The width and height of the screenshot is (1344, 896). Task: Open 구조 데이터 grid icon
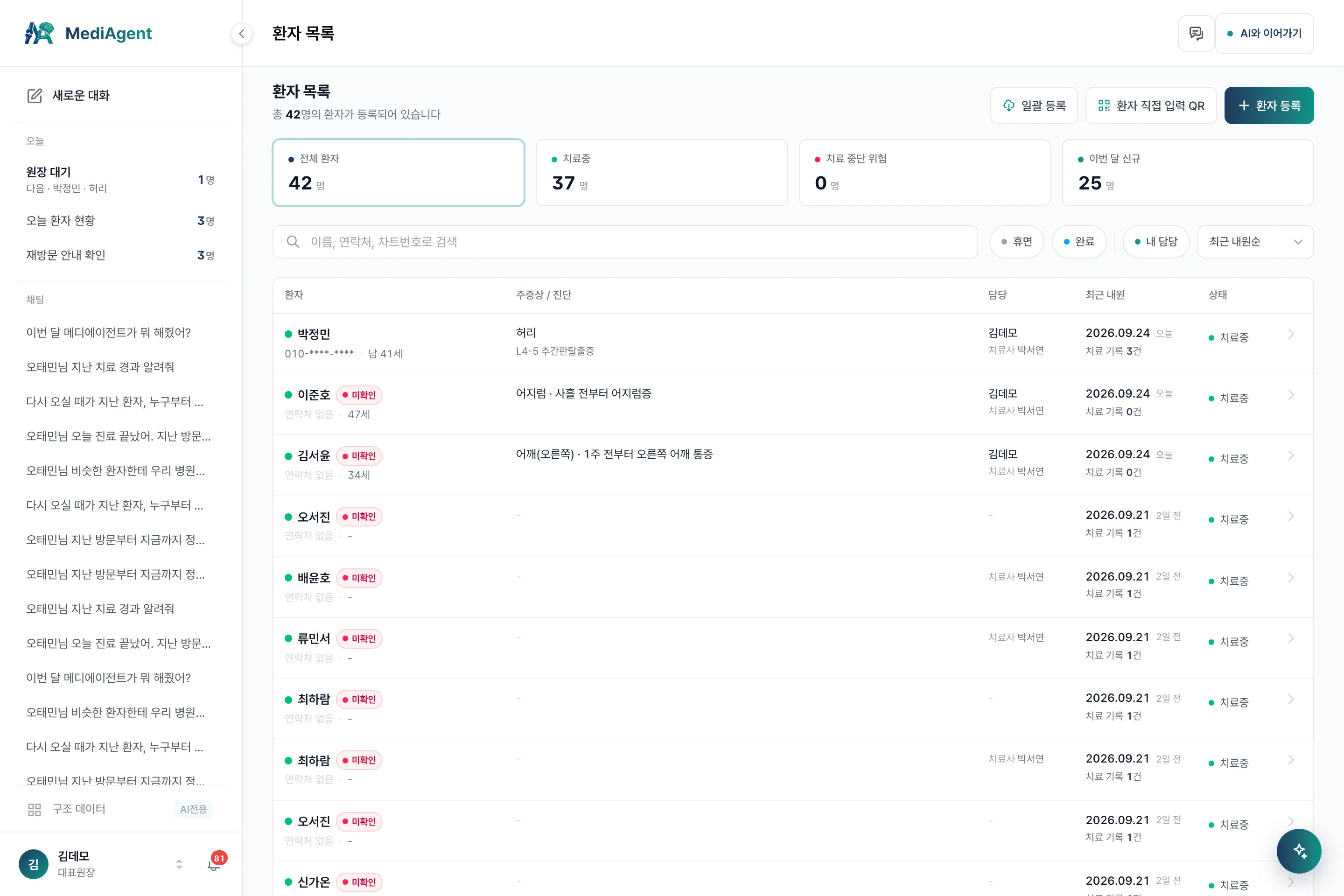tap(34, 809)
